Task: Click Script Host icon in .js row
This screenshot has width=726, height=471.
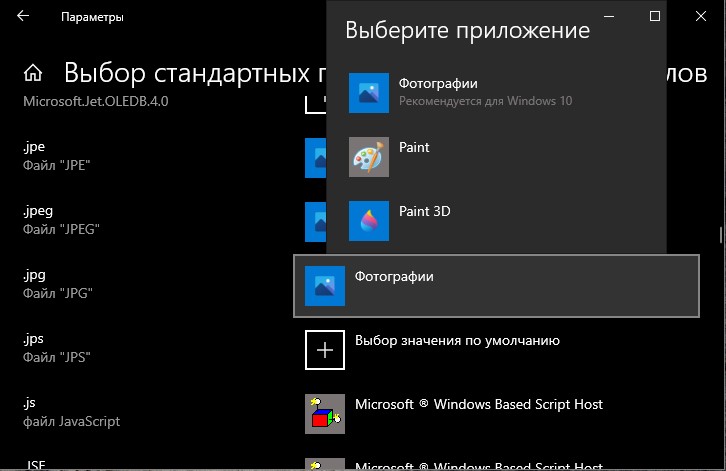Action: 325,414
